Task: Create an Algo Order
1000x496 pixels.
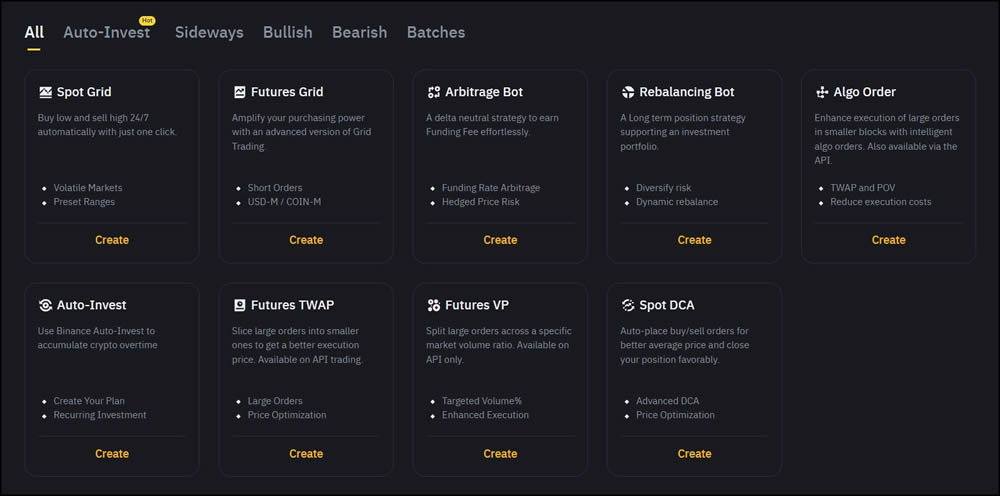Action: [x=888, y=240]
